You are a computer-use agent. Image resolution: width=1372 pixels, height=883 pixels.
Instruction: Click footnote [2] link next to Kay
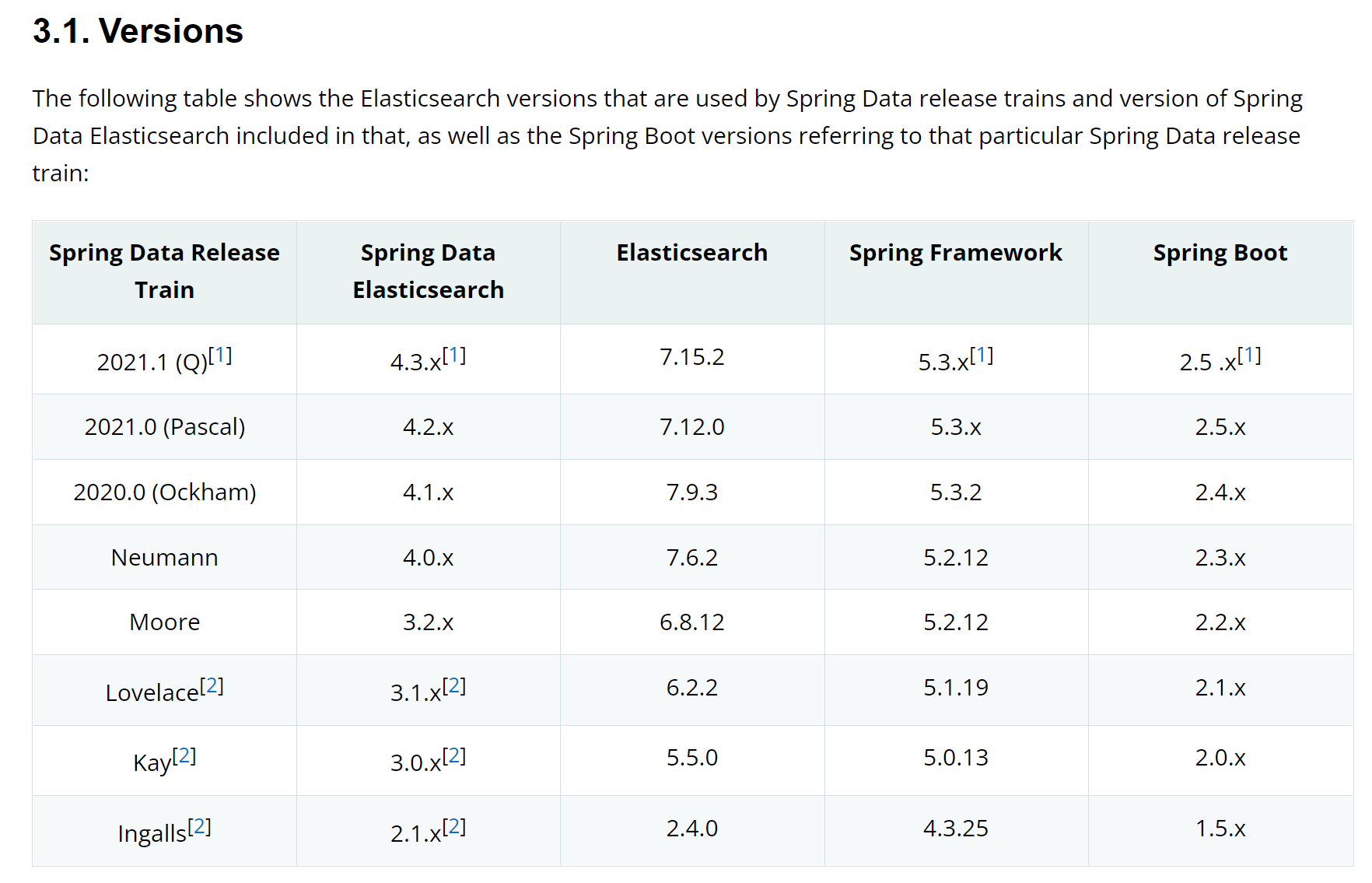(184, 756)
